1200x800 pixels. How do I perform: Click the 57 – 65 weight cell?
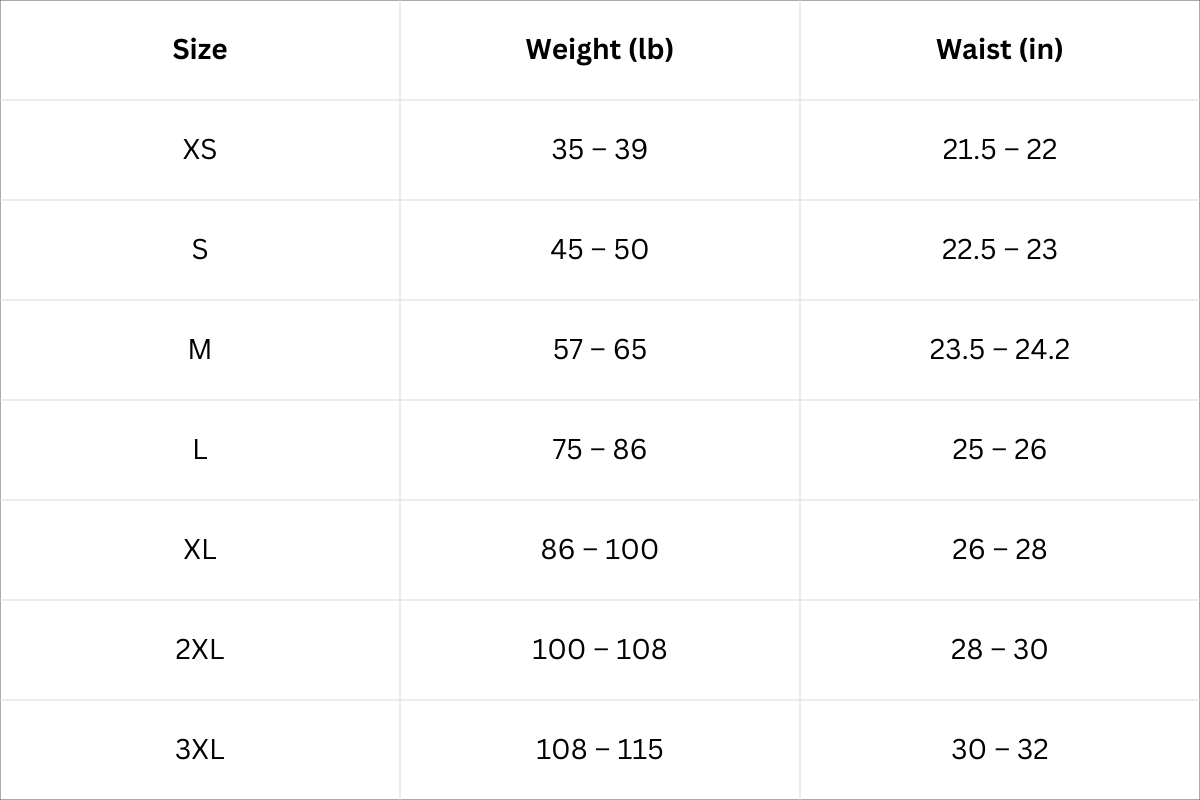(x=599, y=349)
